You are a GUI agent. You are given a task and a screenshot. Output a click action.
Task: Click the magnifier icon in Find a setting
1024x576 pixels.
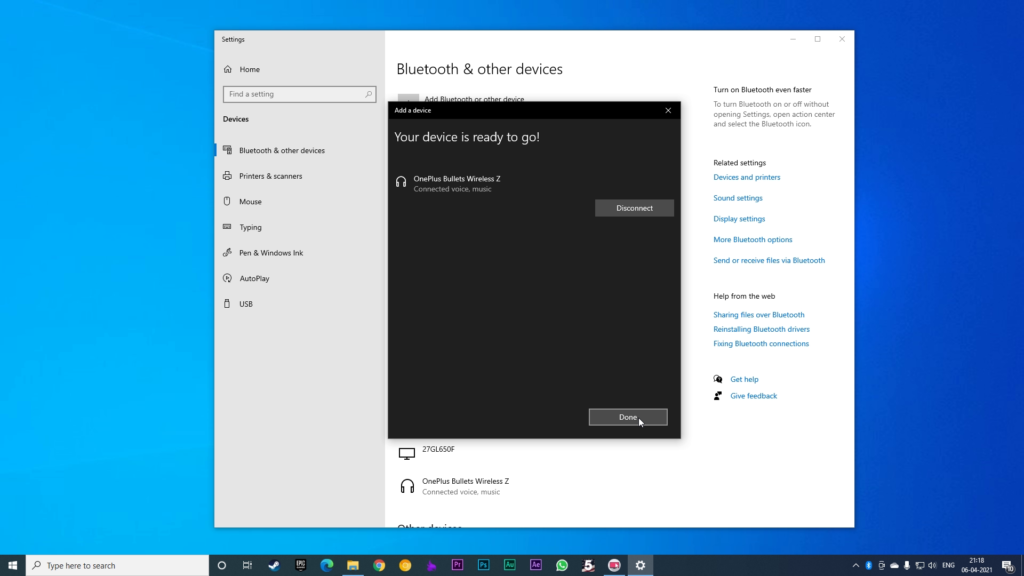point(368,94)
